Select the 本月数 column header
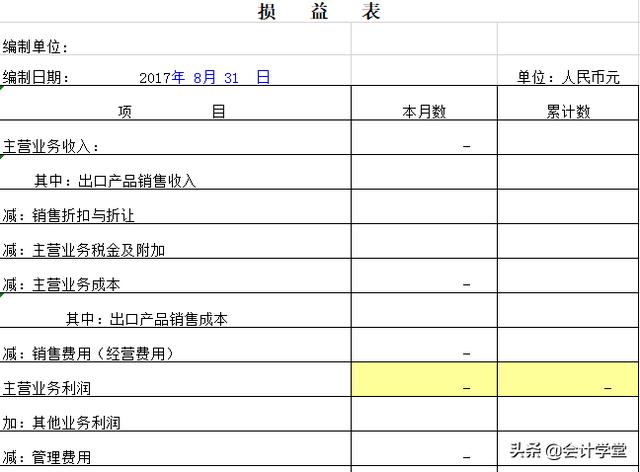This screenshot has height=472, width=640. [424, 103]
